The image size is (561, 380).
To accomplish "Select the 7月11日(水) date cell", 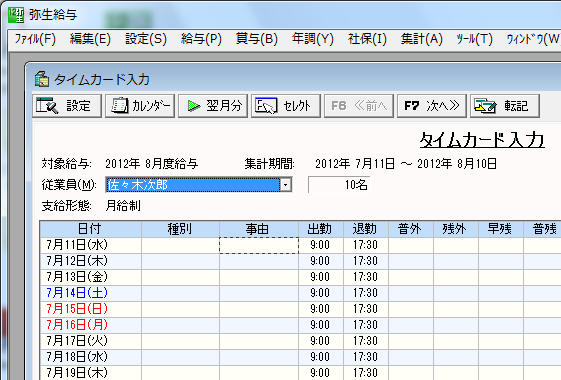I will point(91,245).
